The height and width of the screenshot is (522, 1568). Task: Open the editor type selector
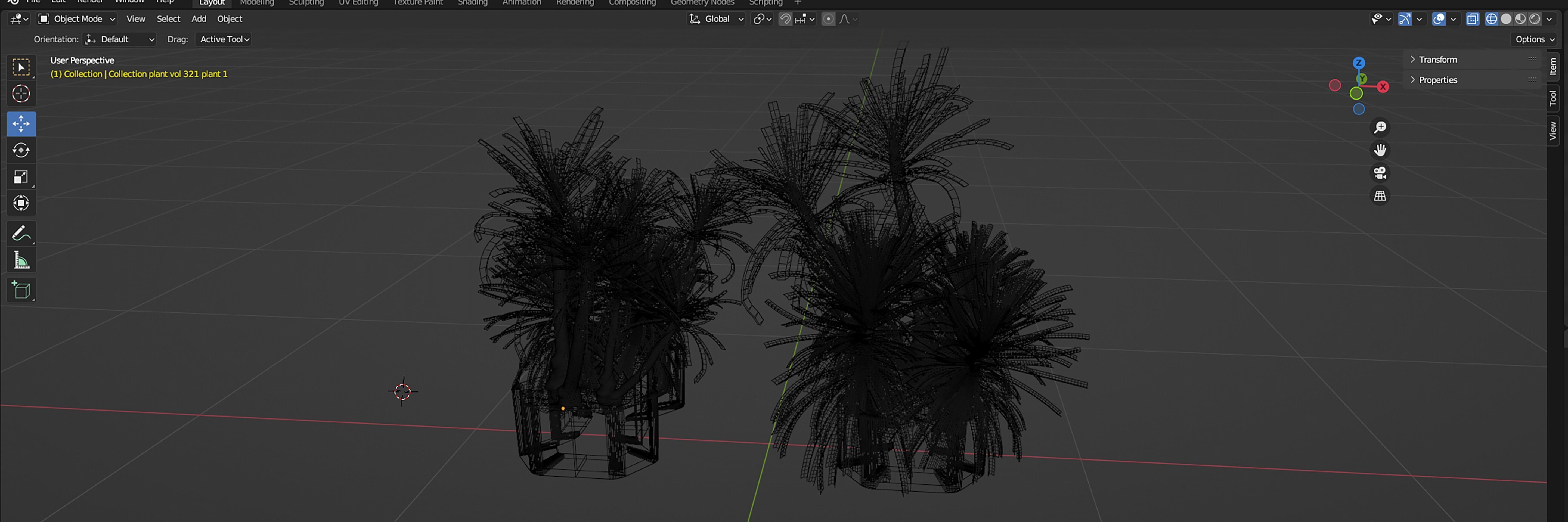19,19
